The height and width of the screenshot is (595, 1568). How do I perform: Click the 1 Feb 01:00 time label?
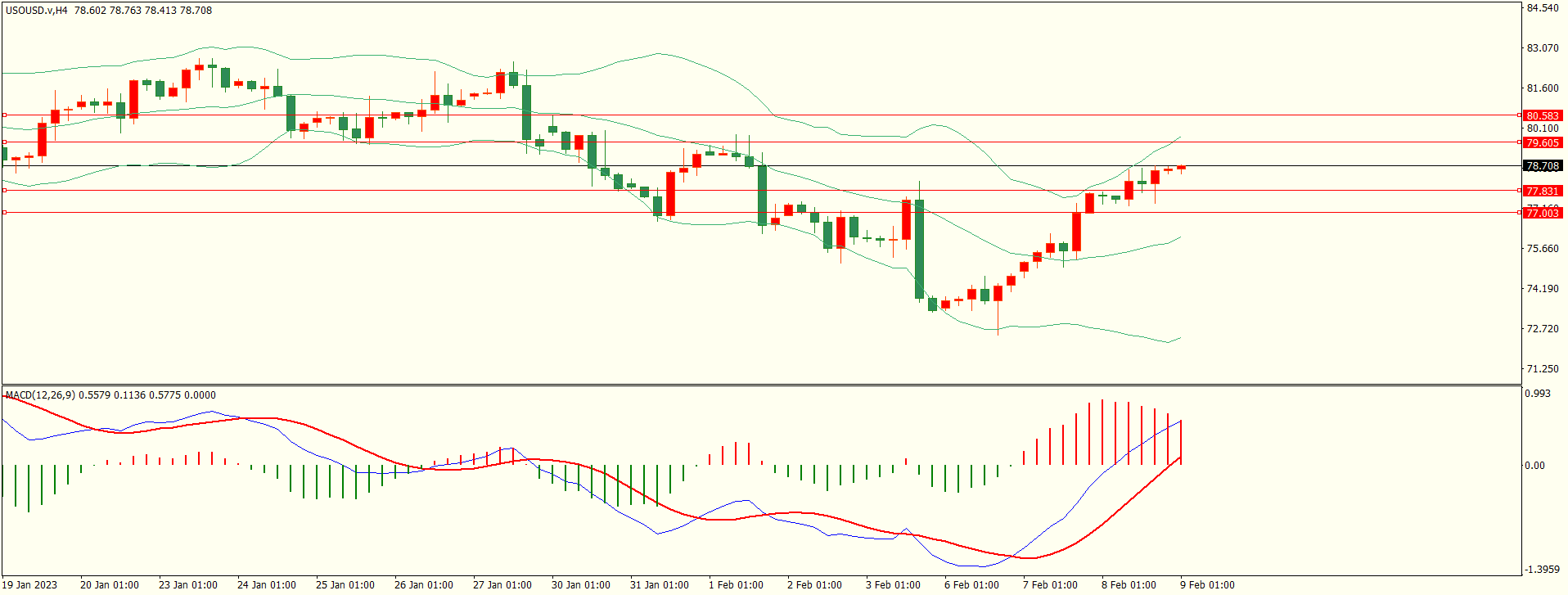click(736, 585)
